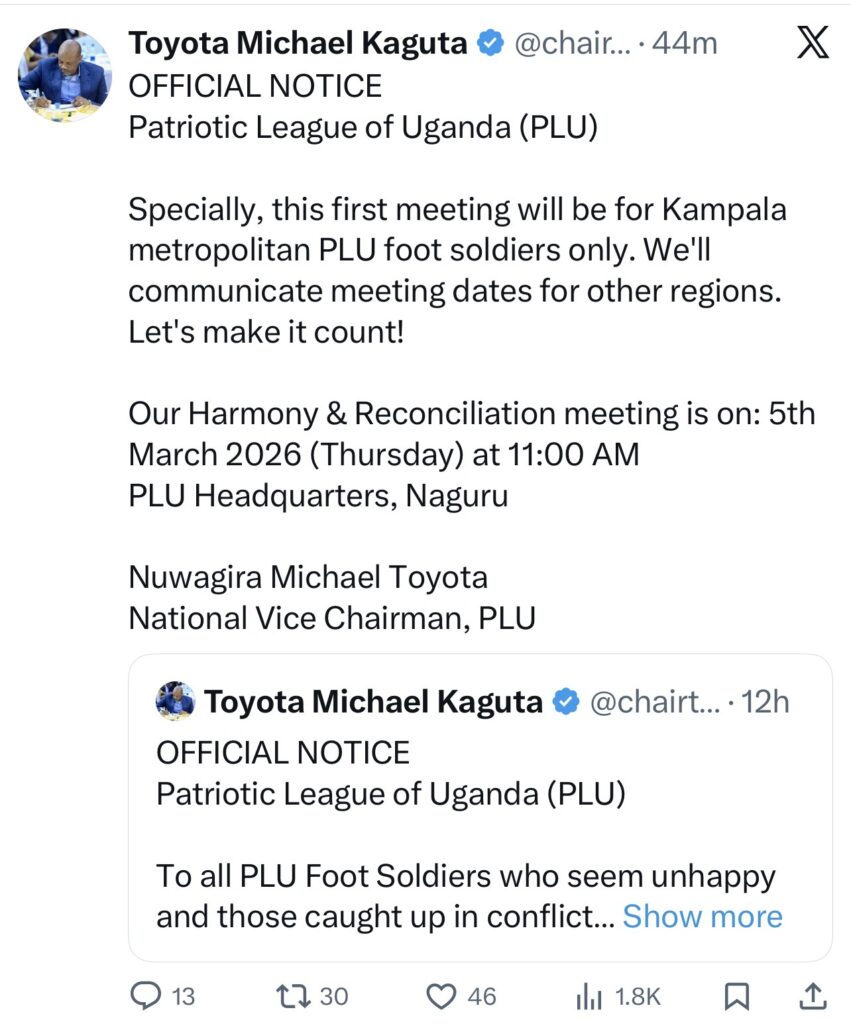The width and height of the screenshot is (851, 1024).
Task: Open the small avatar in quoted tweet
Action: pos(175,702)
